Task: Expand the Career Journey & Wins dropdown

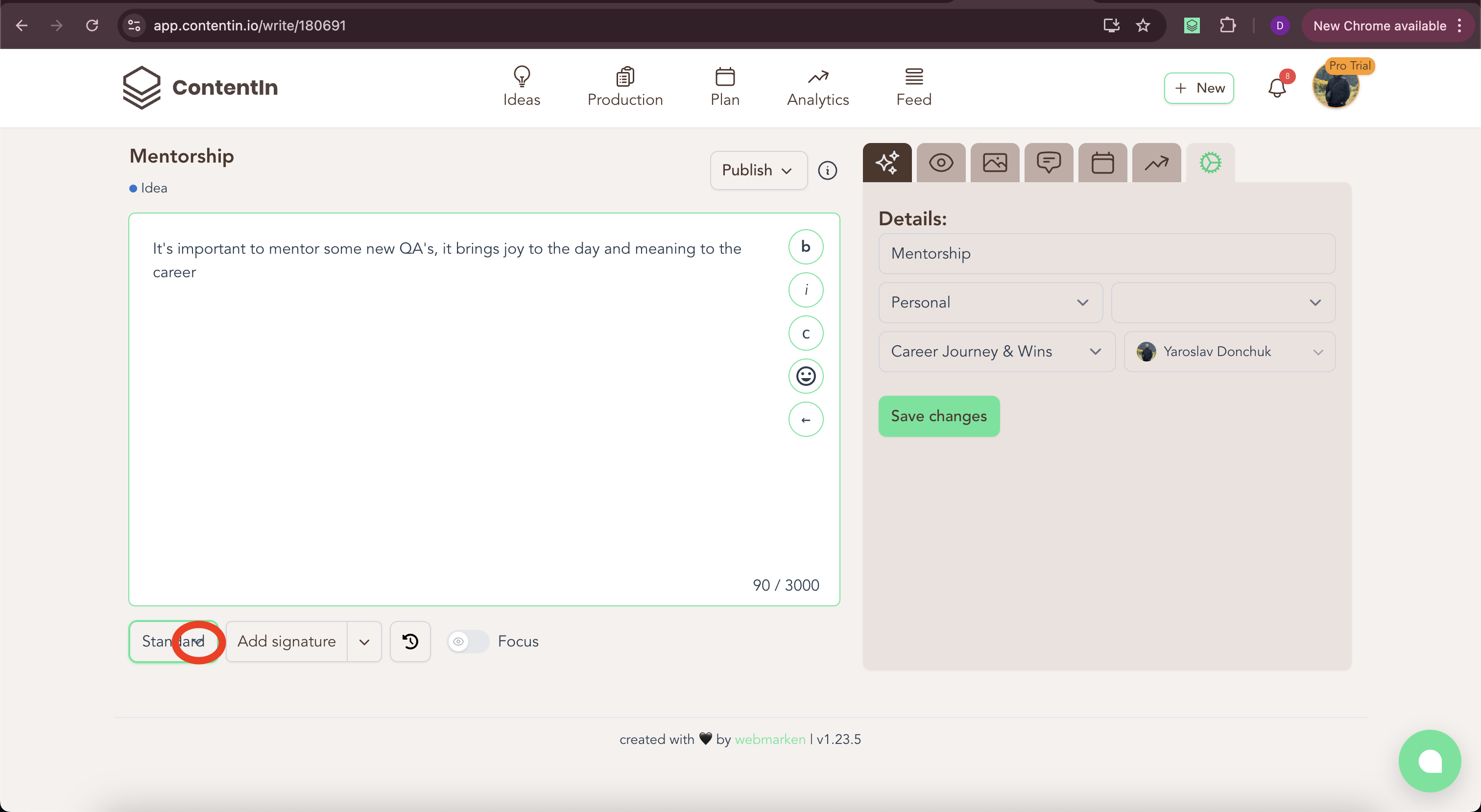Action: [x=997, y=351]
